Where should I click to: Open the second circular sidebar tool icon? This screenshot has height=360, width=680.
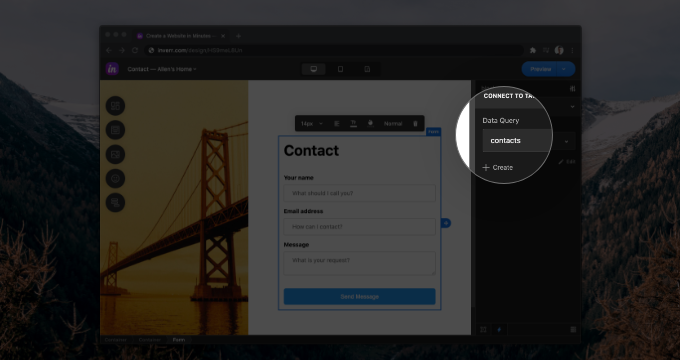[115, 130]
